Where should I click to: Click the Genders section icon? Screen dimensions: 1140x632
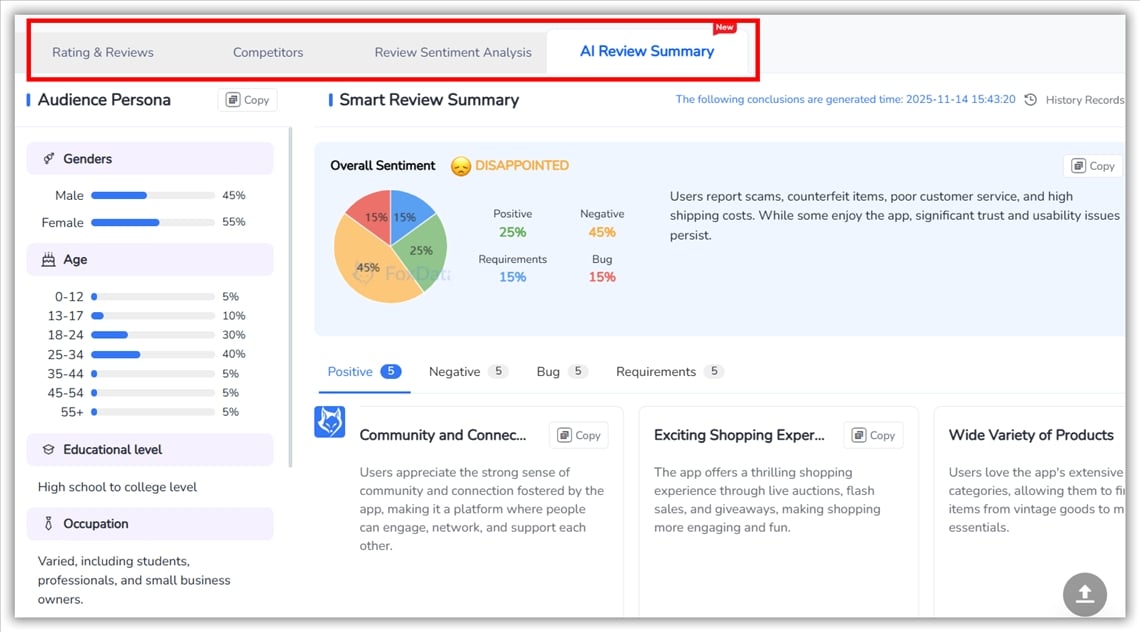(48, 159)
